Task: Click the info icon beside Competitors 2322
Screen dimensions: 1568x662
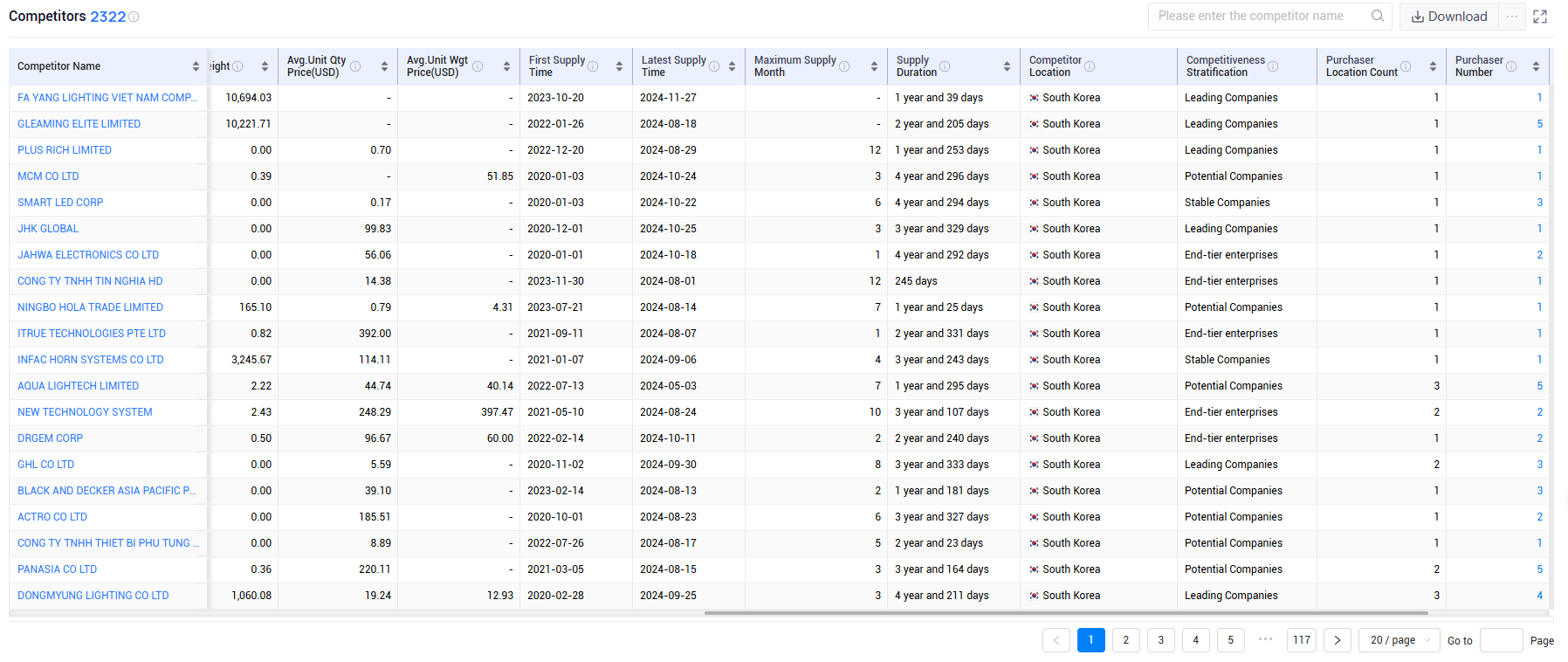Action: pyautogui.click(x=134, y=17)
